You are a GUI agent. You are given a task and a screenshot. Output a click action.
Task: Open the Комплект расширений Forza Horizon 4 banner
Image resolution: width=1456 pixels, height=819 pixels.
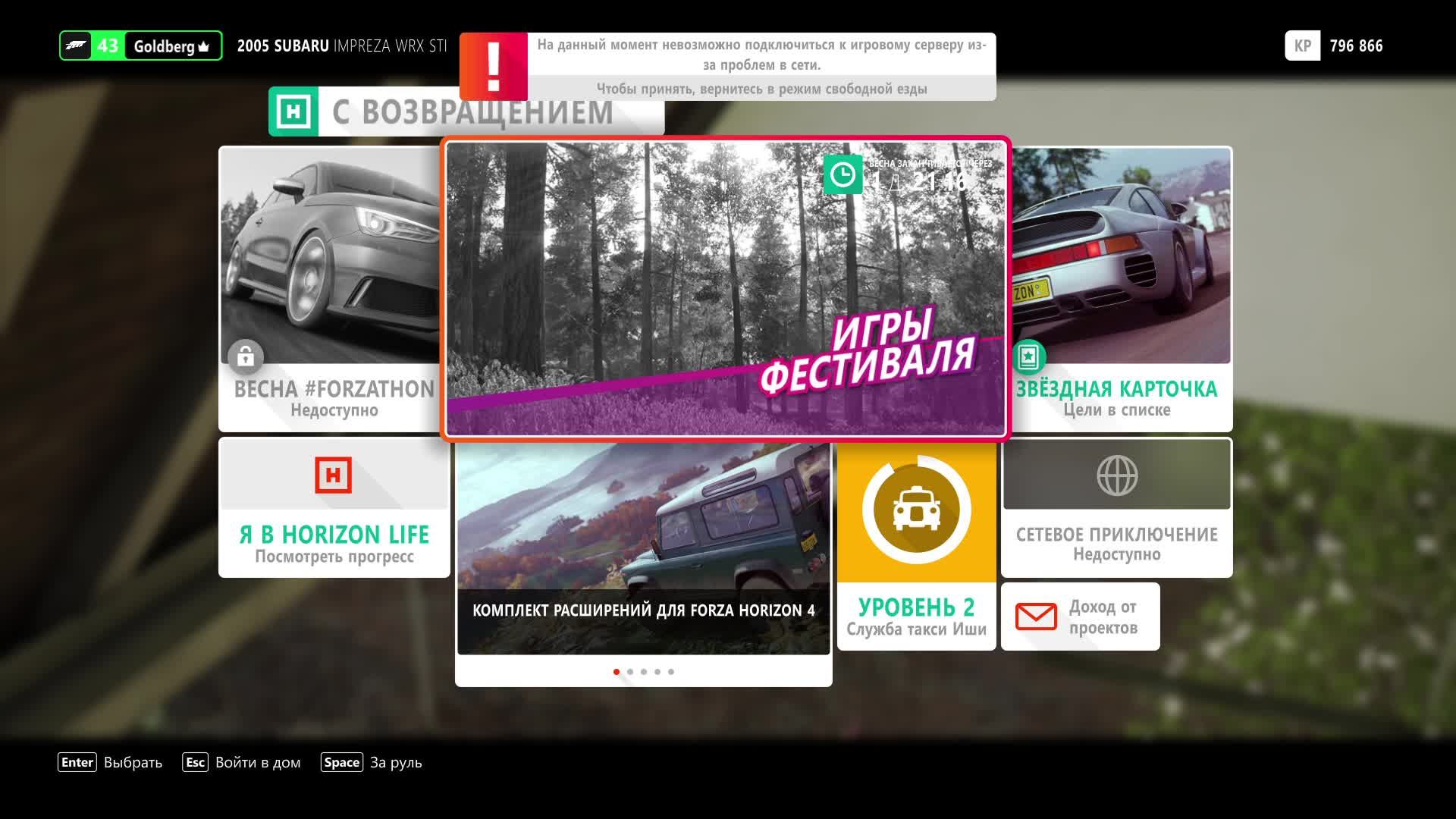coord(643,549)
